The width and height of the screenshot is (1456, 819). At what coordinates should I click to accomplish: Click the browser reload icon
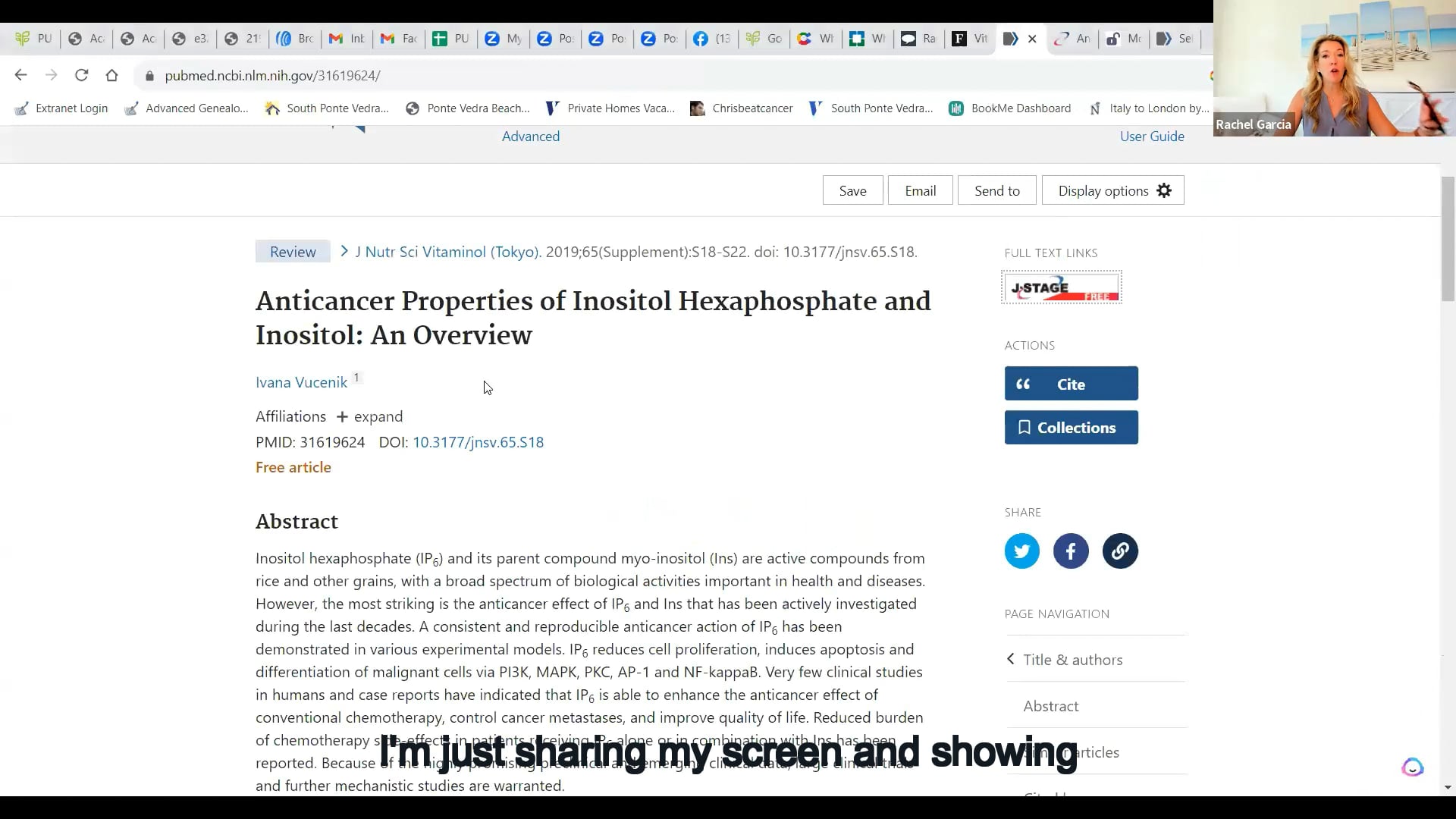(82, 75)
